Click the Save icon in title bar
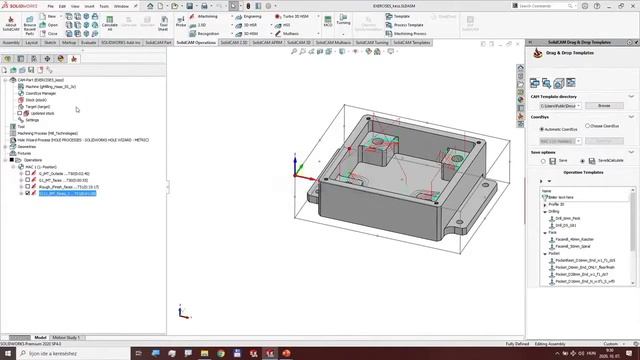This screenshot has width=640, height=360. click(x=189, y=6)
